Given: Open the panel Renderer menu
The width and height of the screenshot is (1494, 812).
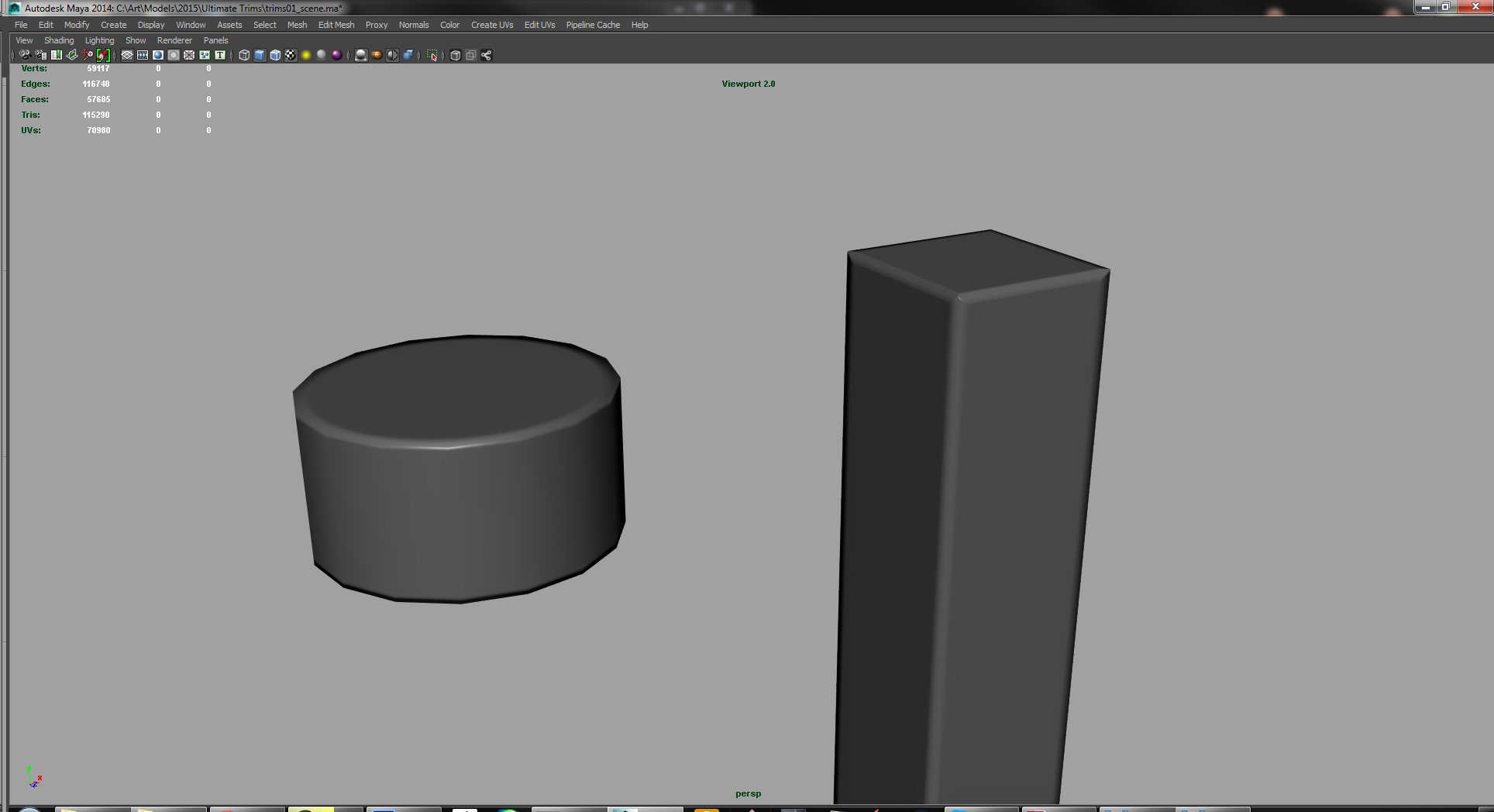Looking at the screenshot, I should coord(174,40).
